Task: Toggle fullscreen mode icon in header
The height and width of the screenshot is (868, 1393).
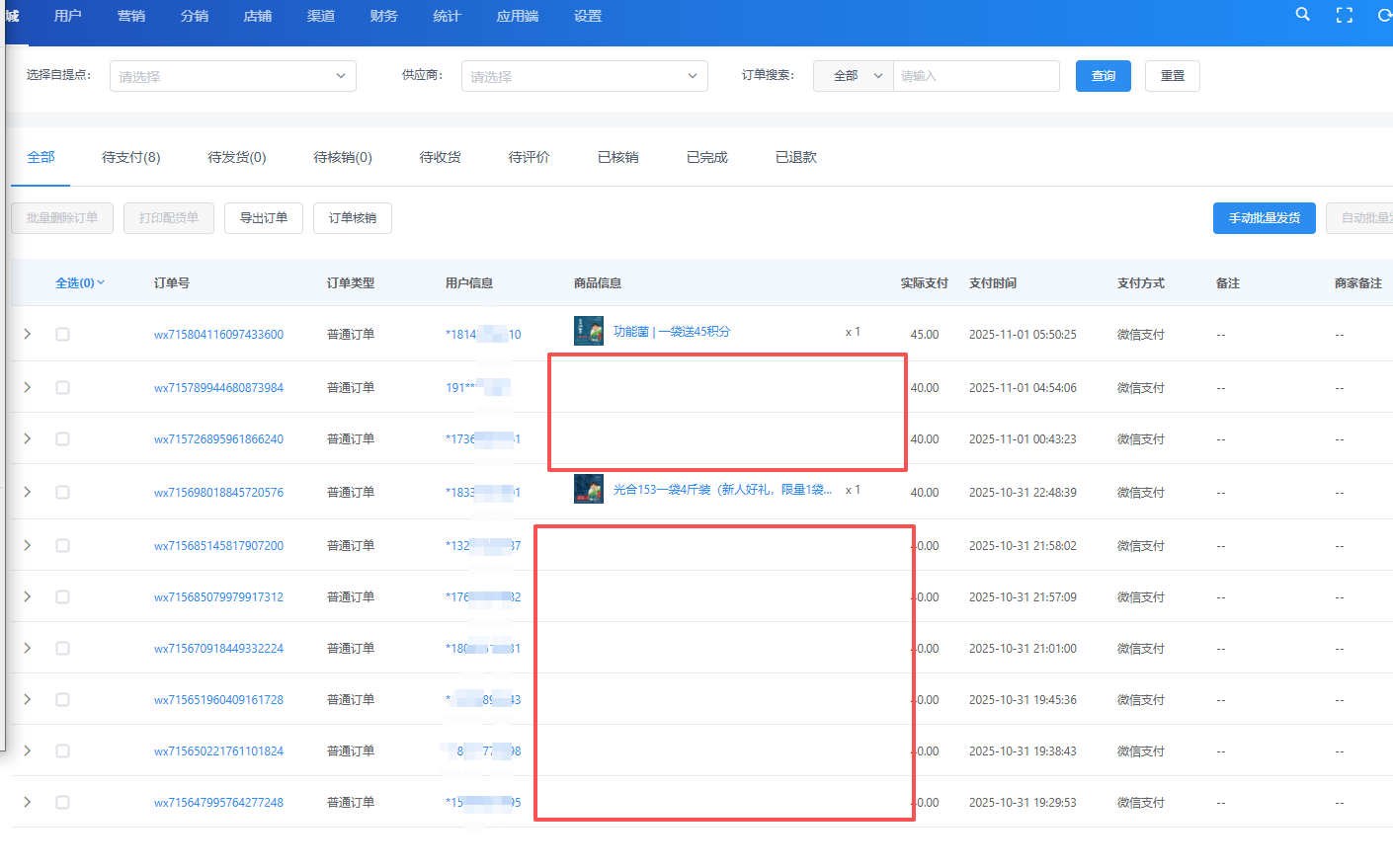Action: pyautogui.click(x=1344, y=15)
